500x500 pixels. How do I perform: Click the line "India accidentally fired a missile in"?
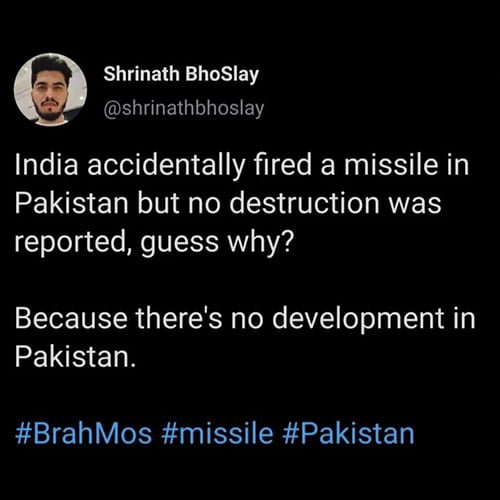pyautogui.click(x=242, y=166)
